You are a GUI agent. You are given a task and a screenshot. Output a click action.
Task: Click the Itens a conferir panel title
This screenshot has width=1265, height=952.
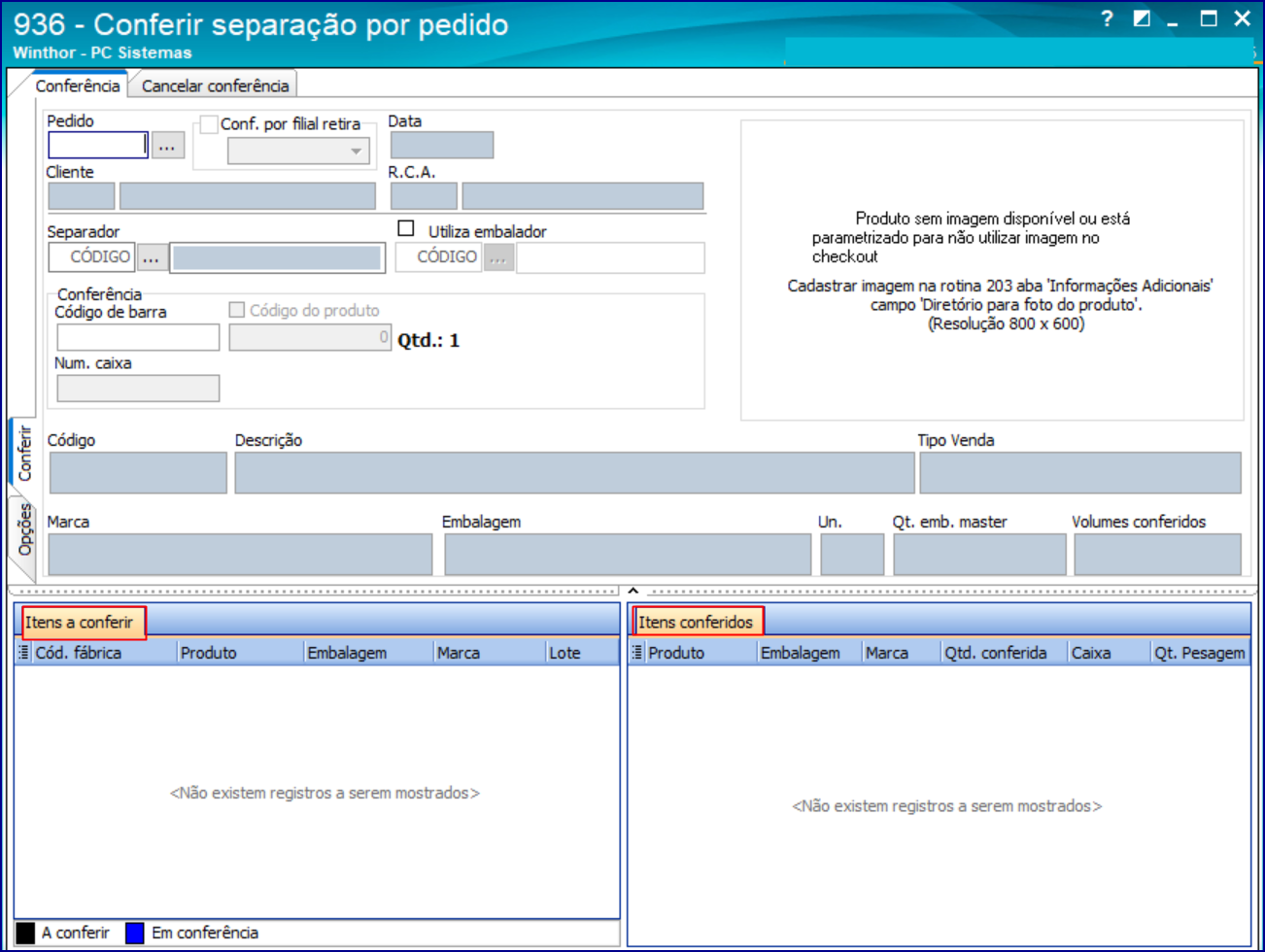tap(80, 623)
